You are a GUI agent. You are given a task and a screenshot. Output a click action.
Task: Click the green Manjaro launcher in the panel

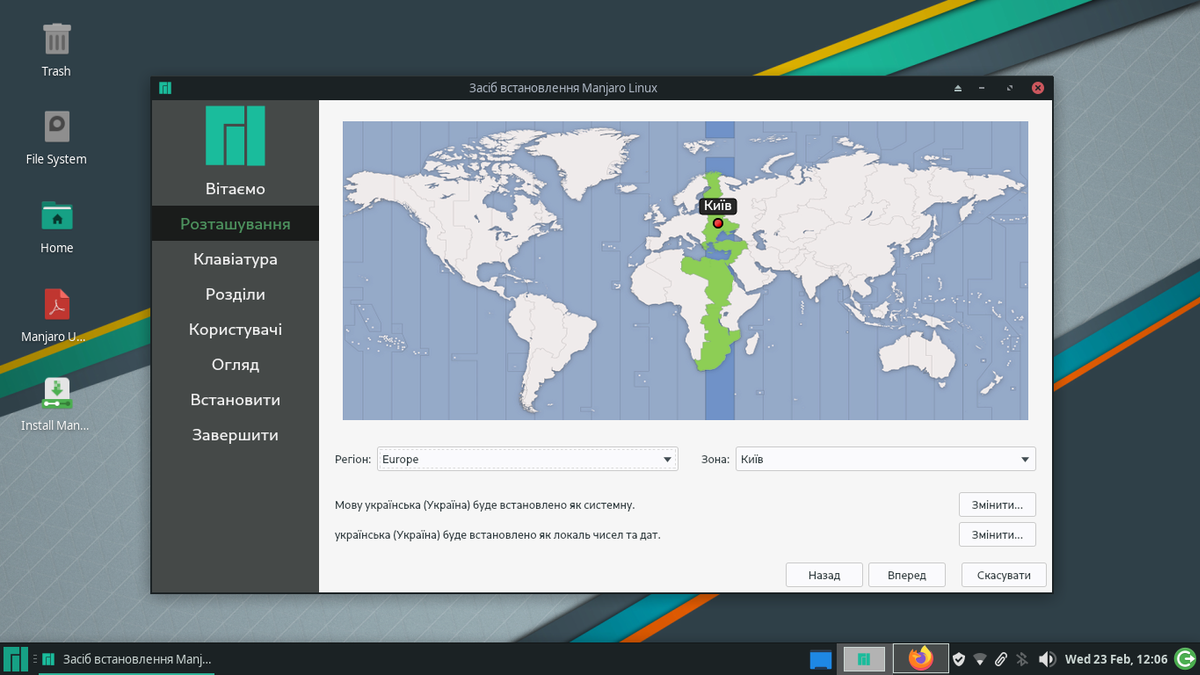click(x=864, y=659)
